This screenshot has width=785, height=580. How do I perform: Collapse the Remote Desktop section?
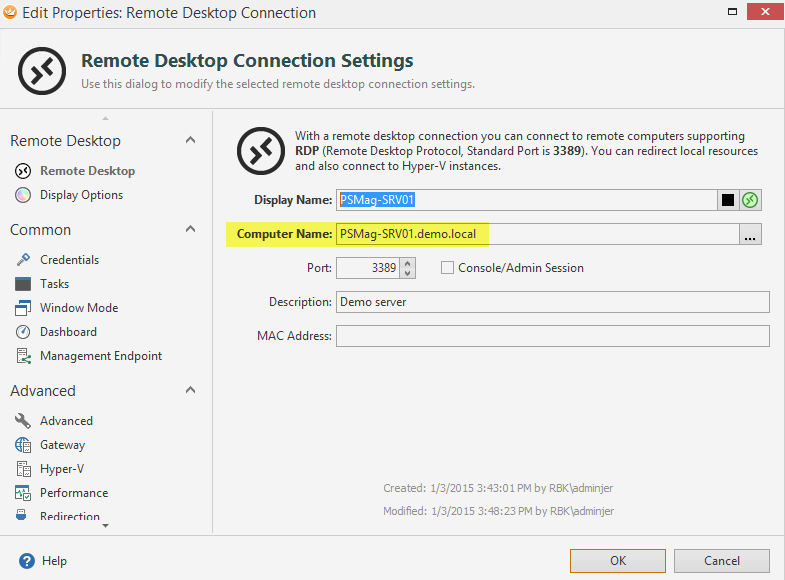tap(191, 141)
